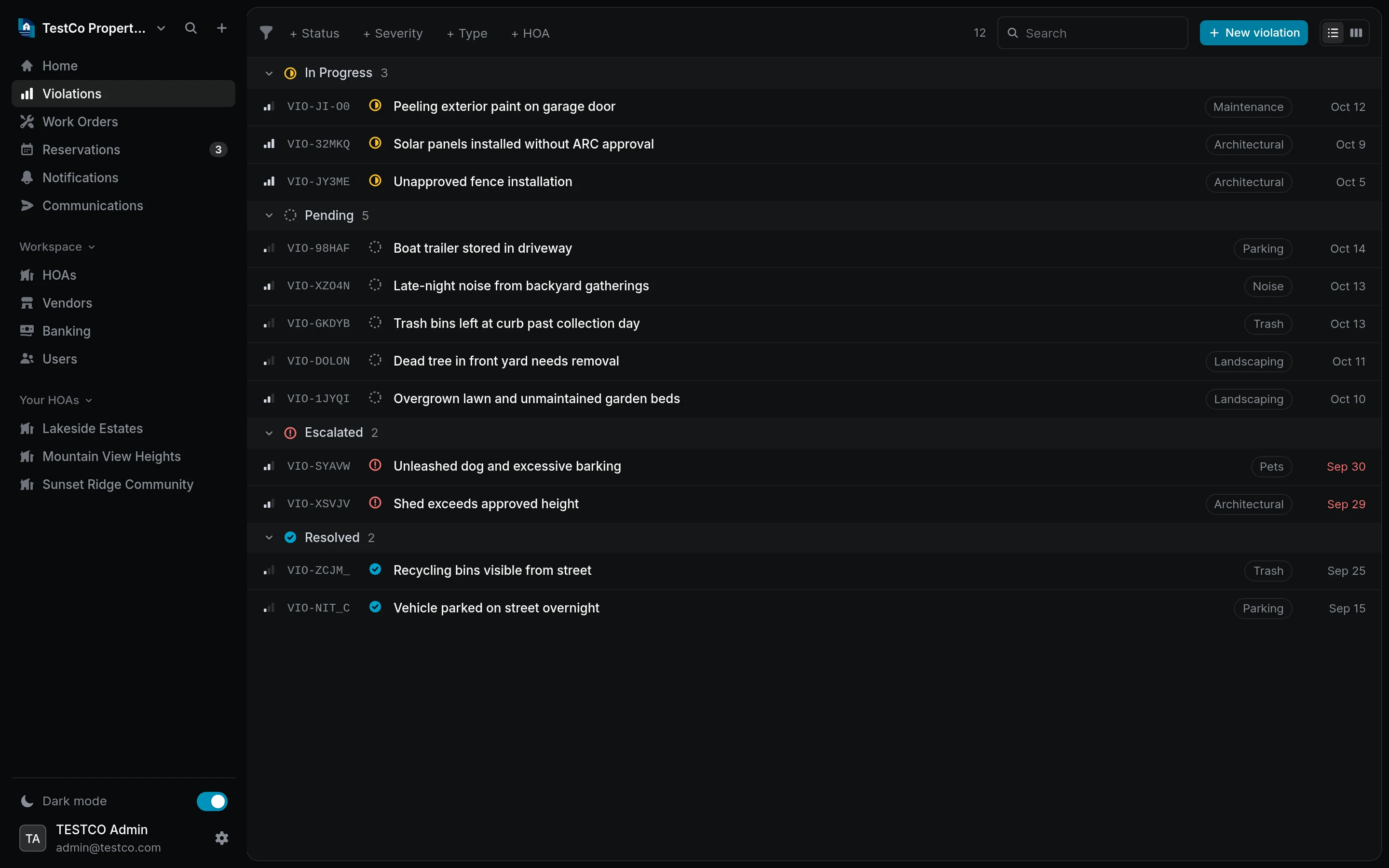This screenshot has height=868, width=1389.
Task: Collapse the Your HOAs sidebar section
Action: coord(55,400)
